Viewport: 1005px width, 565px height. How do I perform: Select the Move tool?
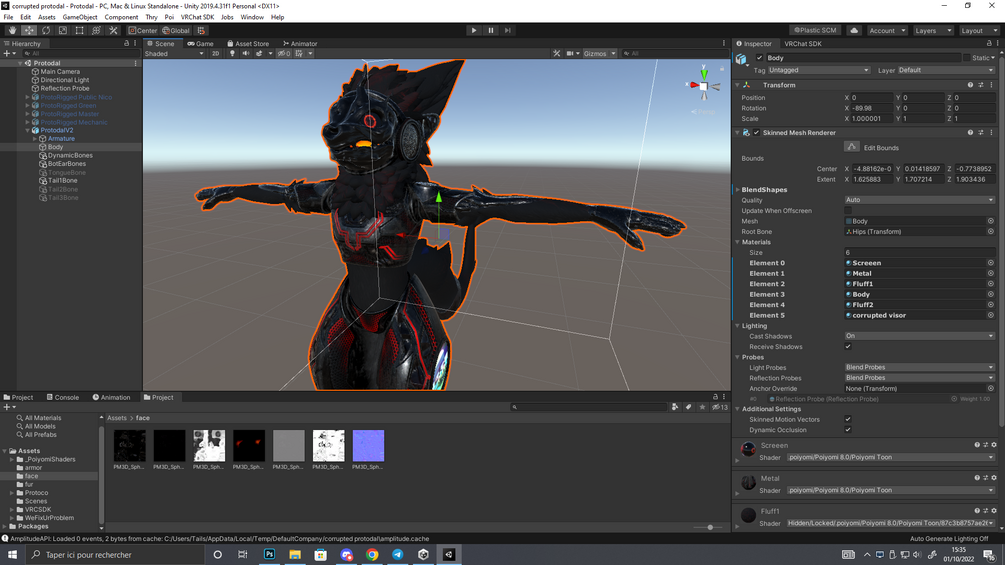coord(29,30)
